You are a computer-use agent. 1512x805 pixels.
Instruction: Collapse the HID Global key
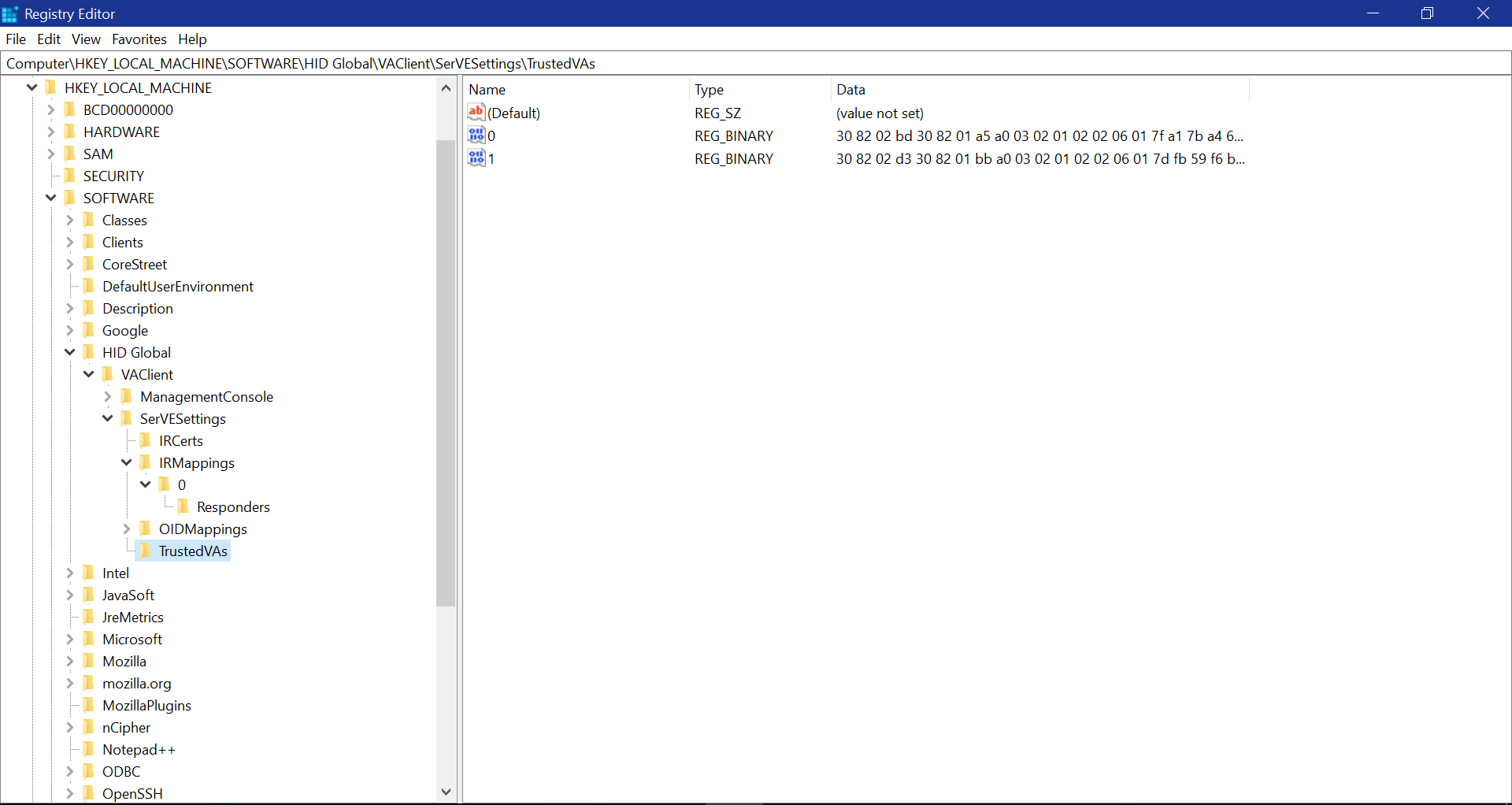[x=70, y=352]
